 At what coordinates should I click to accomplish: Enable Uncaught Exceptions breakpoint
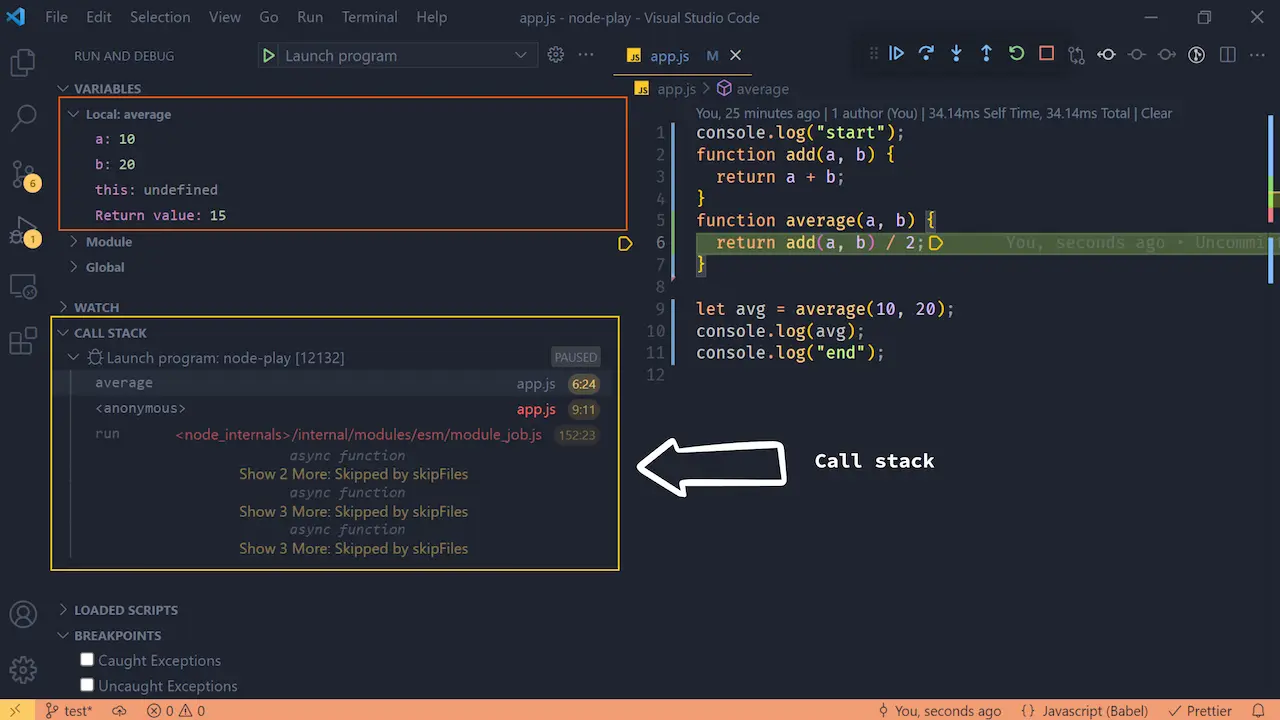click(87, 685)
